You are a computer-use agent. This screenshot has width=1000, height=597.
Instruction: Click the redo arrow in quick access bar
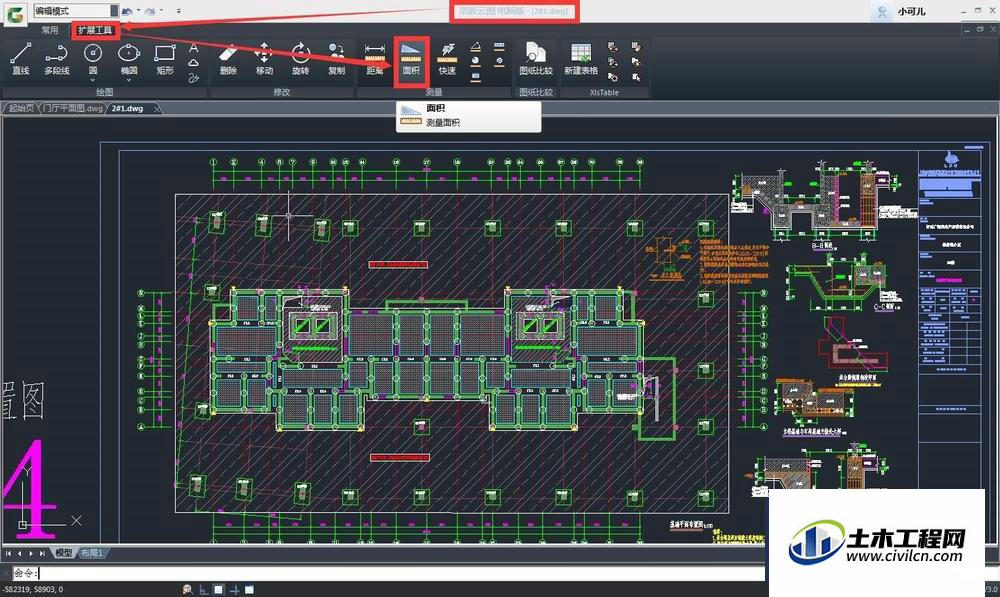tap(151, 11)
